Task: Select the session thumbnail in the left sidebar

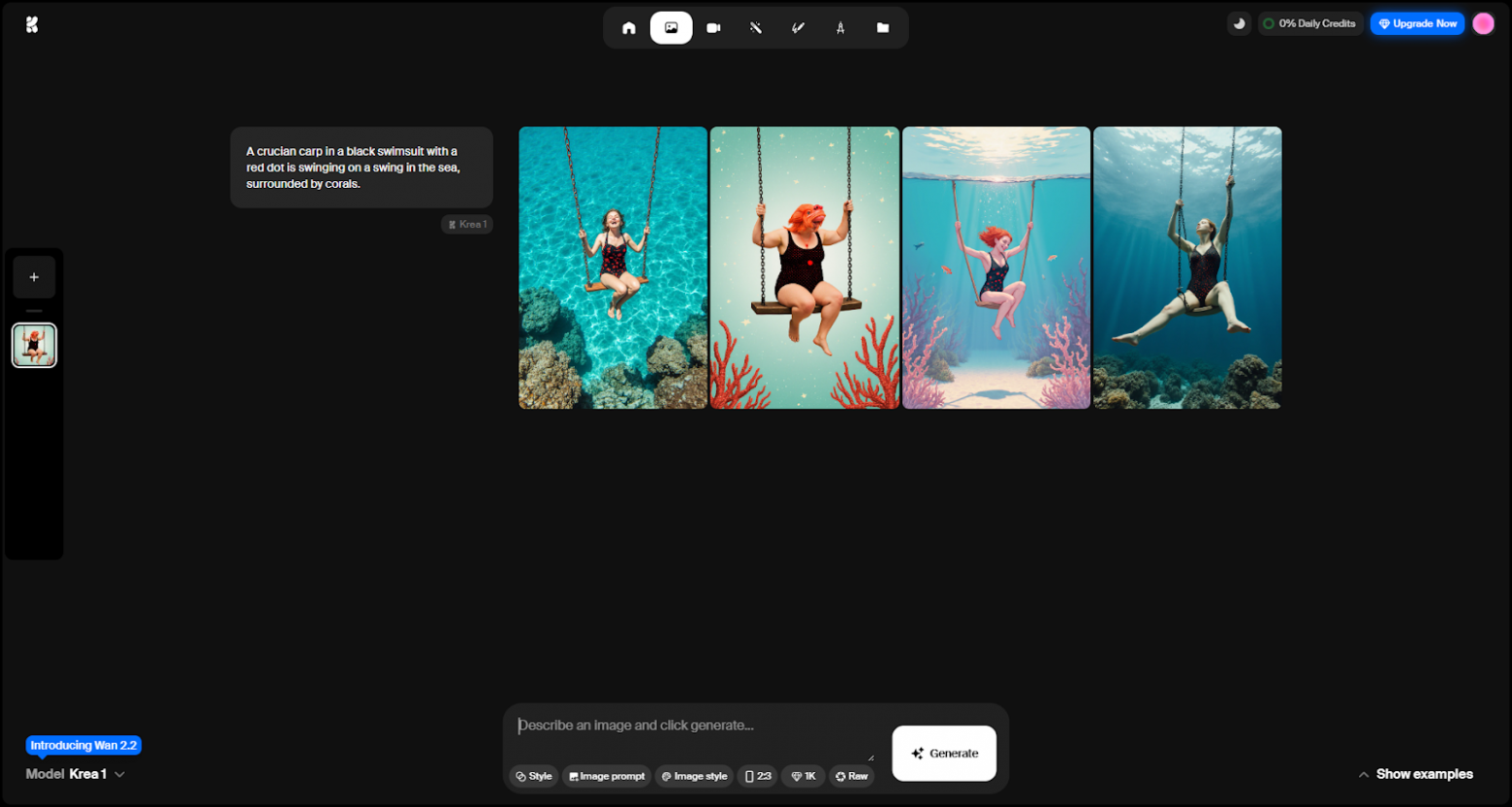Action: 34,345
